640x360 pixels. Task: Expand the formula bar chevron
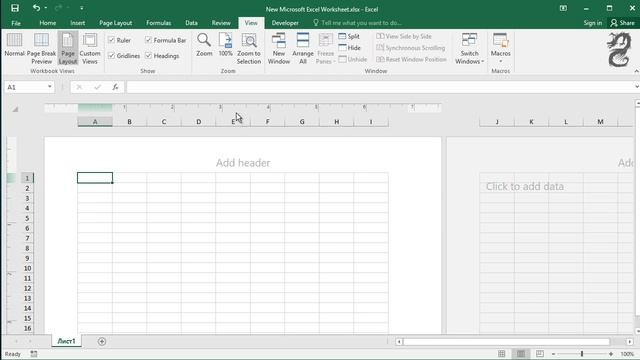pos(636,87)
